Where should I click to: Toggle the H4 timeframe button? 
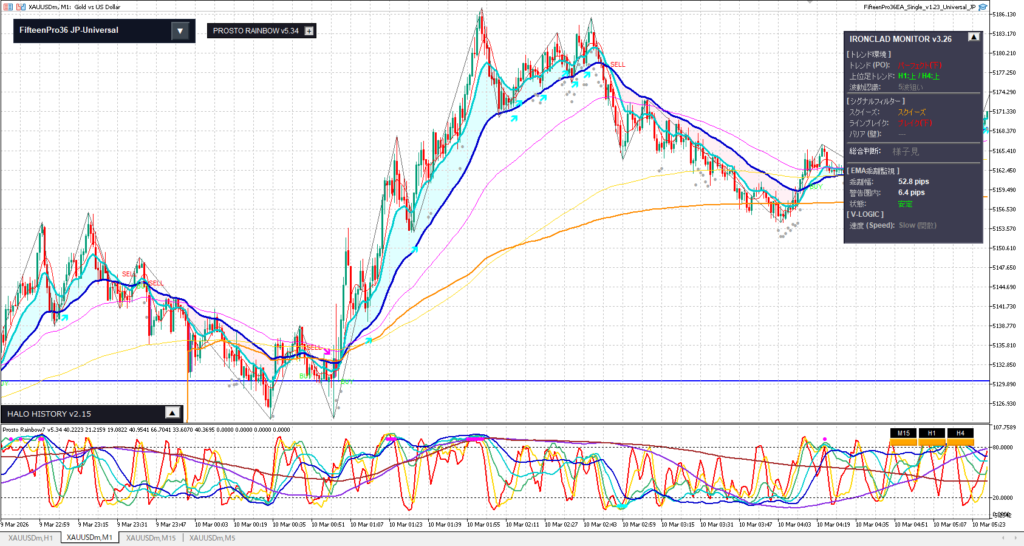click(959, 433)
